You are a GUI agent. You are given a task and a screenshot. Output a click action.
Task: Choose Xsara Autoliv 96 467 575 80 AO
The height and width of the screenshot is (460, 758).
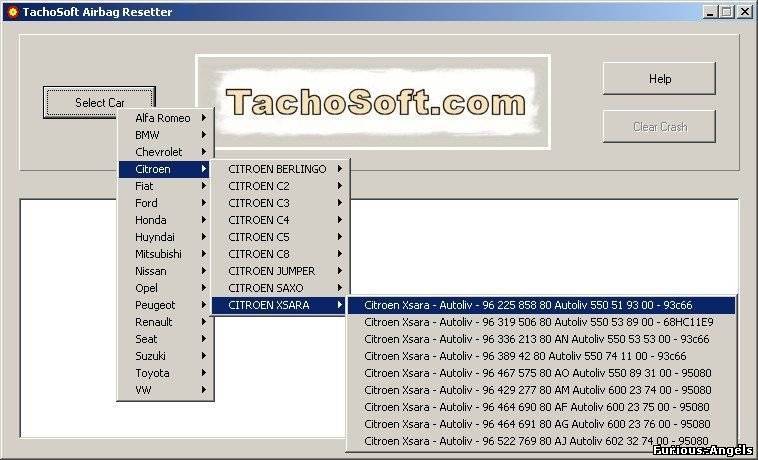[542, 373]
